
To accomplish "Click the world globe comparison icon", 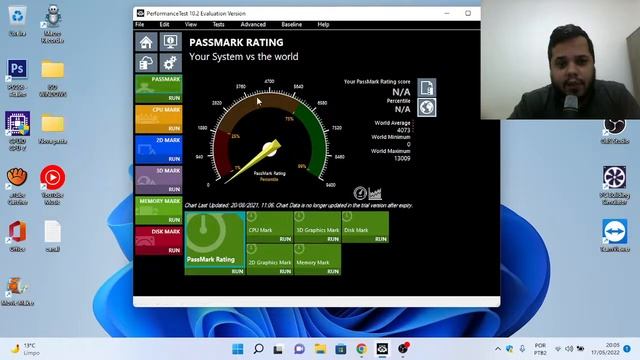I will coord(427,107).
